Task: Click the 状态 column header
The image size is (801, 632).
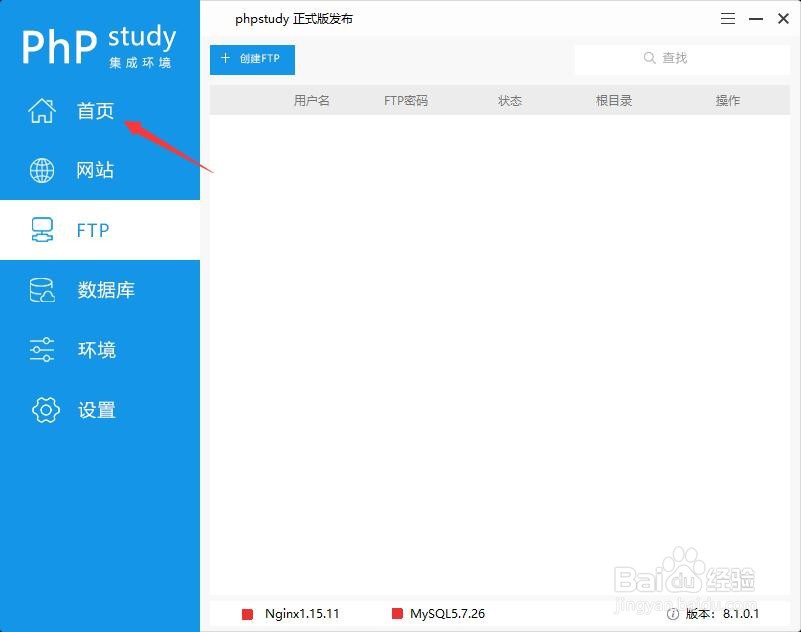Action: pos(510,101)
